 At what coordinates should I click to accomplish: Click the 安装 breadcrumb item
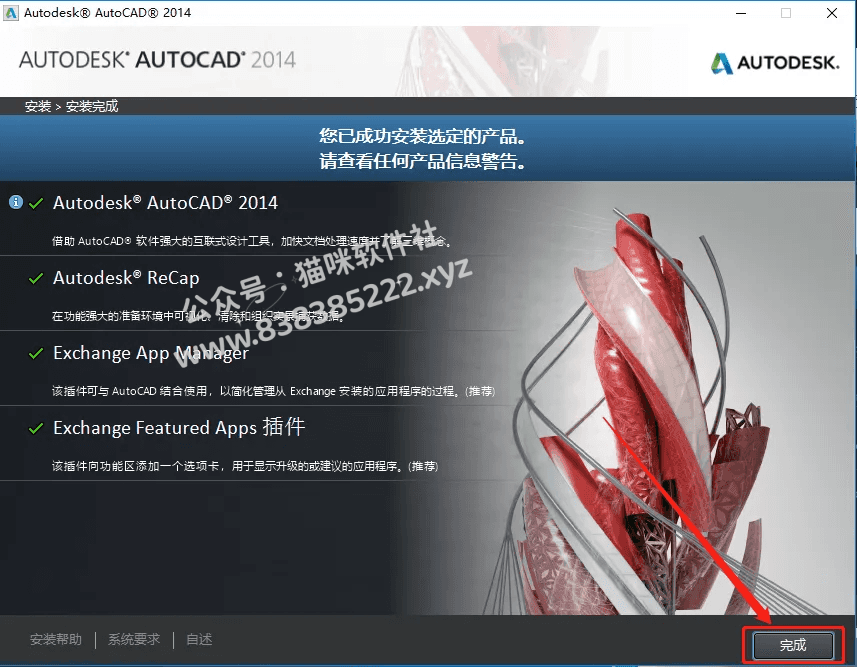(x=38, y=106)
